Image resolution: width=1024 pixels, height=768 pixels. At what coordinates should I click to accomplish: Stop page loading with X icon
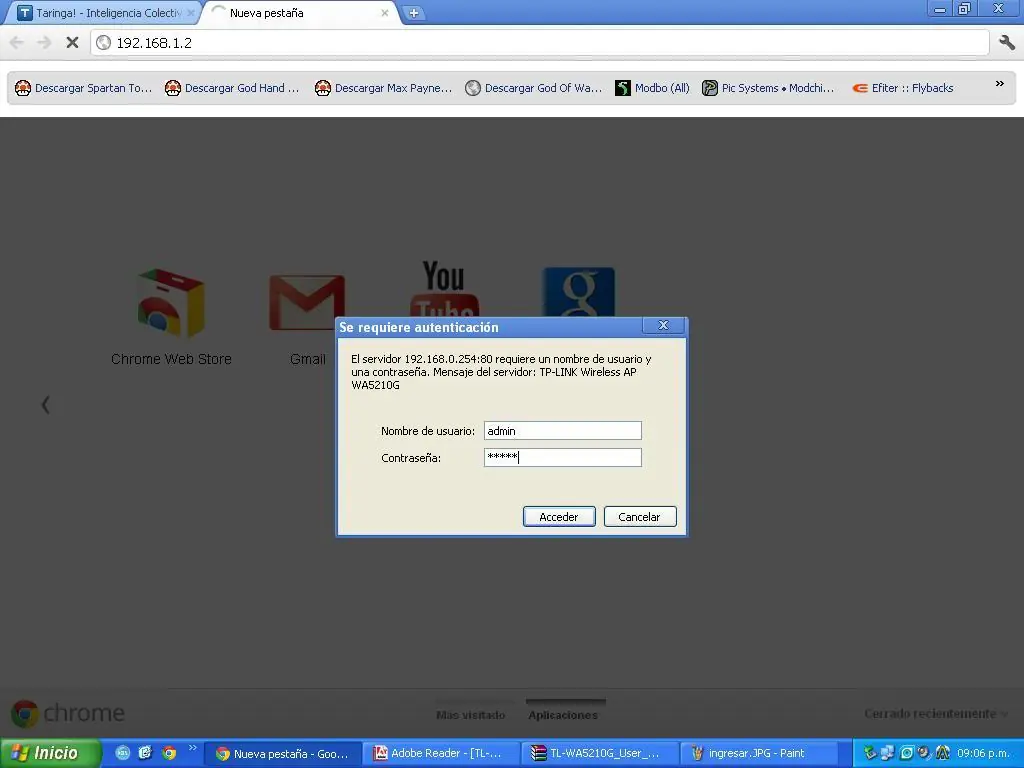tap(72, 43)
